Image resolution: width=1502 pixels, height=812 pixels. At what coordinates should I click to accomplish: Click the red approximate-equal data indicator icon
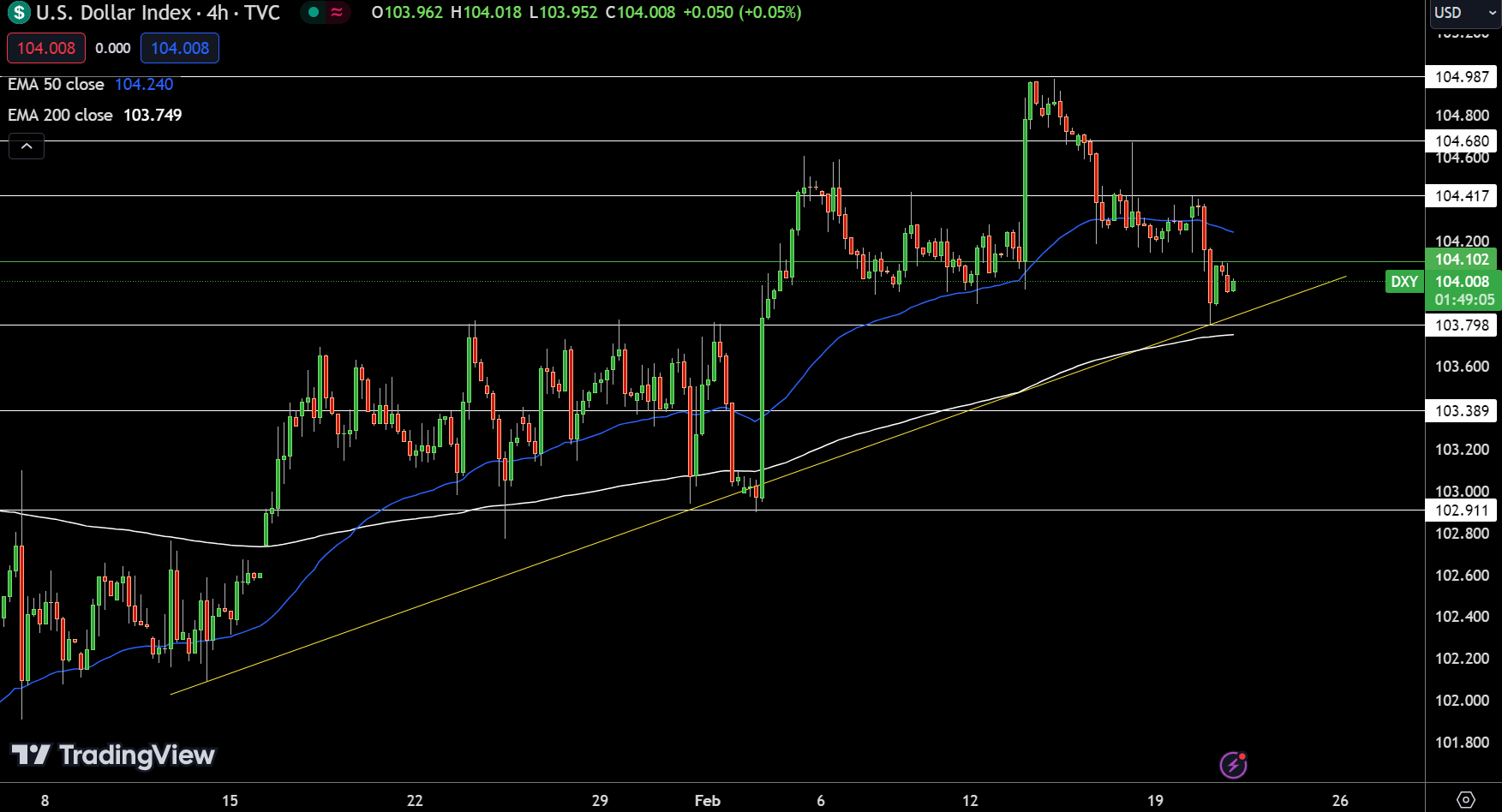click(x=338, y=13)
